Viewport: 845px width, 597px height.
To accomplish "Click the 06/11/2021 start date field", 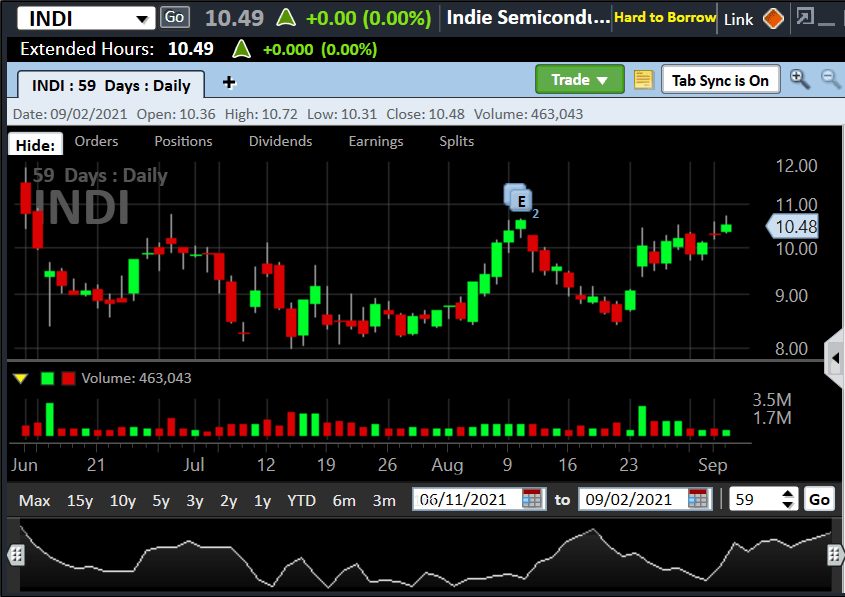I will (x=472, y=498).
